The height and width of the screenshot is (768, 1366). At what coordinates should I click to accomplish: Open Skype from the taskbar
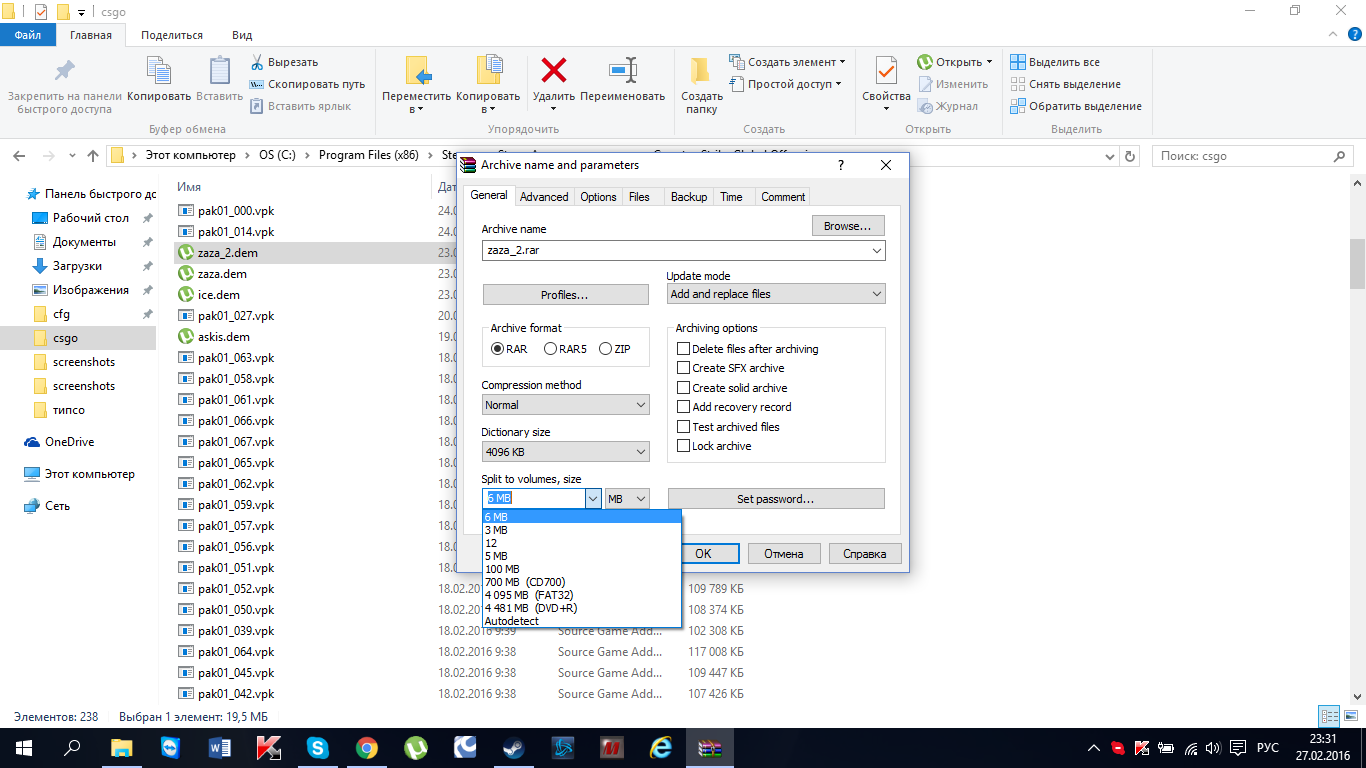click(x=318, y=747)
